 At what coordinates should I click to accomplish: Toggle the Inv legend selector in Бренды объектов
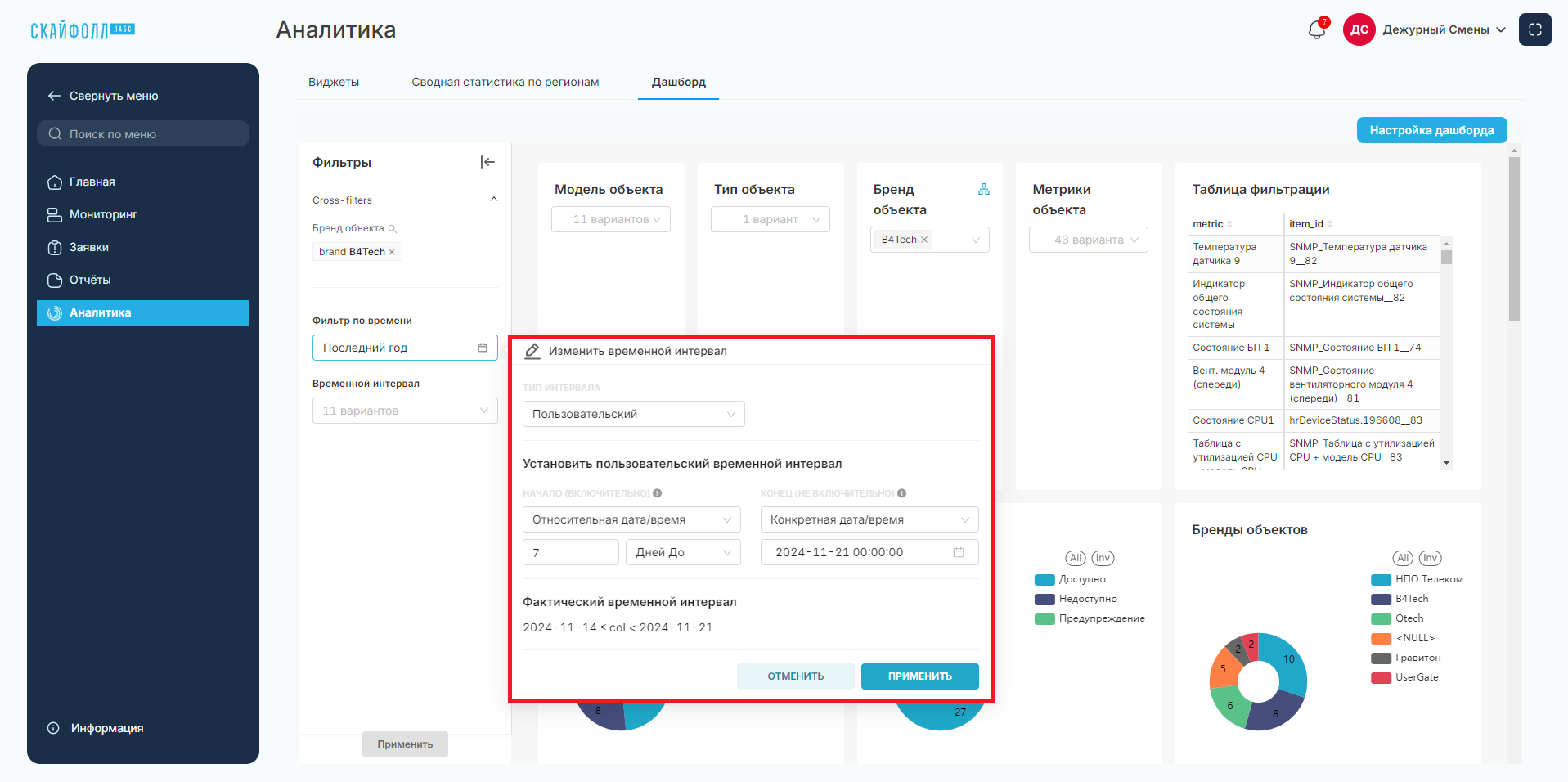point(1430,558)
